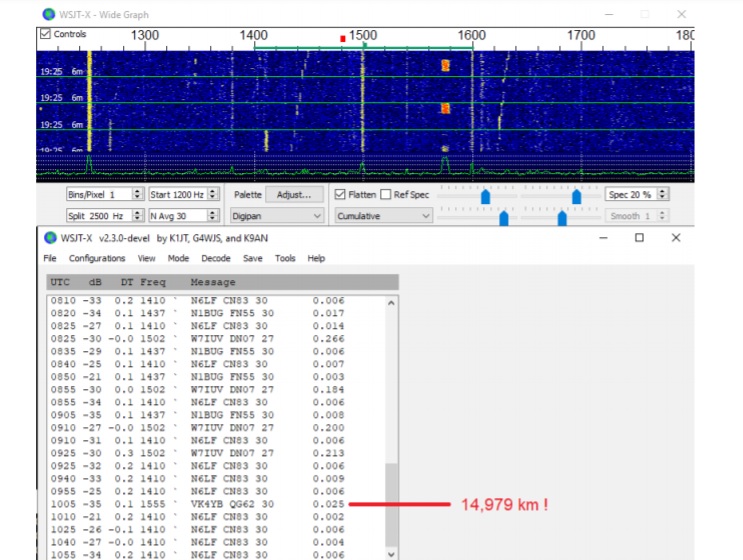Screen dimensions: 743x560
Task: Adjust the lower-left spectrum slider
Action: 504,218
